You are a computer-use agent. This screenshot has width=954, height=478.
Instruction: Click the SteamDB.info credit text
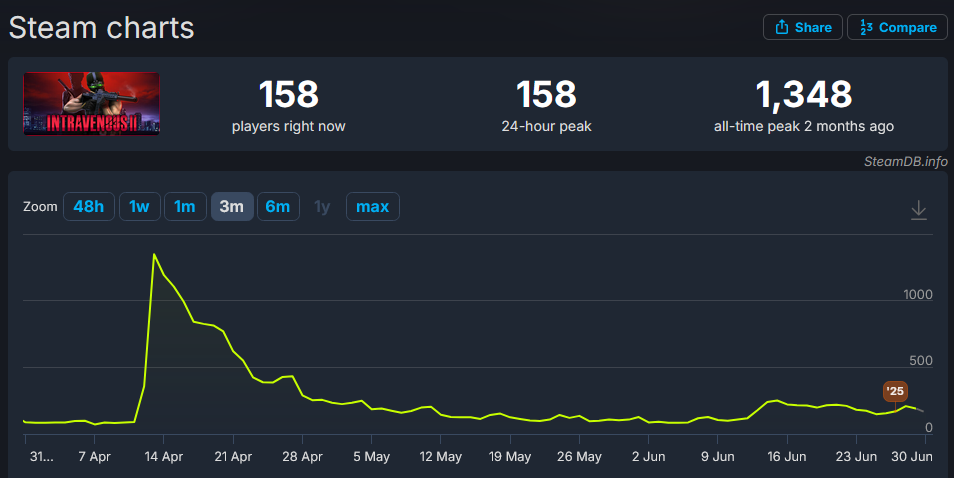click(905, 161)
